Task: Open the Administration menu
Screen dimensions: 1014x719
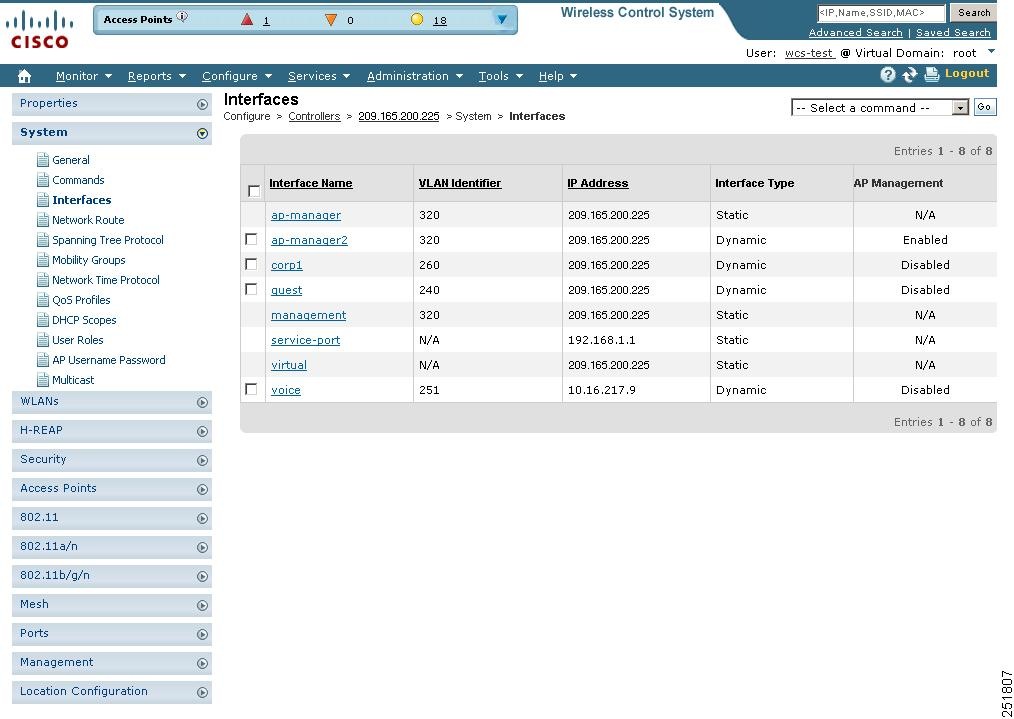Action: click(x=409, y=75)
